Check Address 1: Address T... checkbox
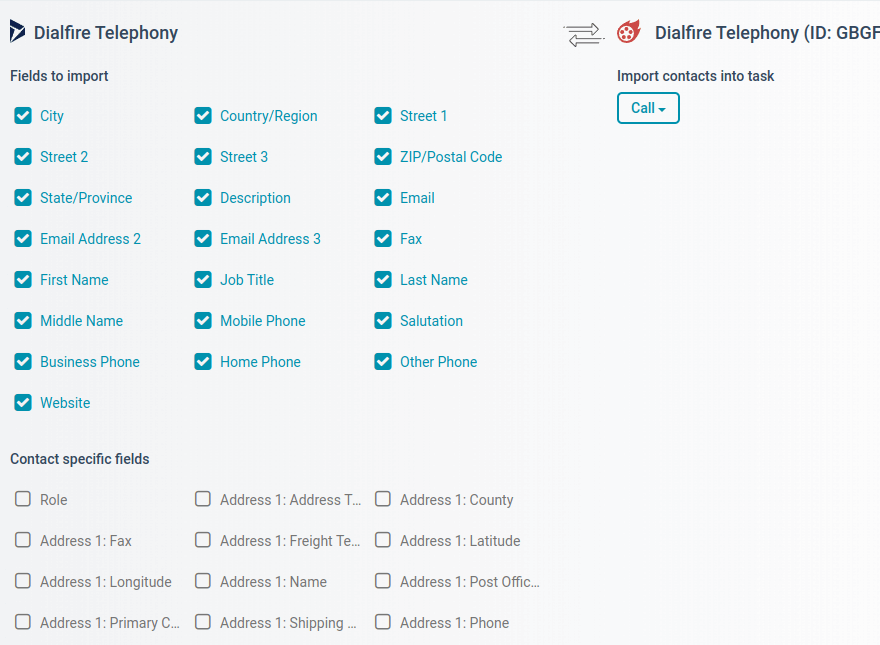This screenshot has width=880, height=645. (203, 499)
